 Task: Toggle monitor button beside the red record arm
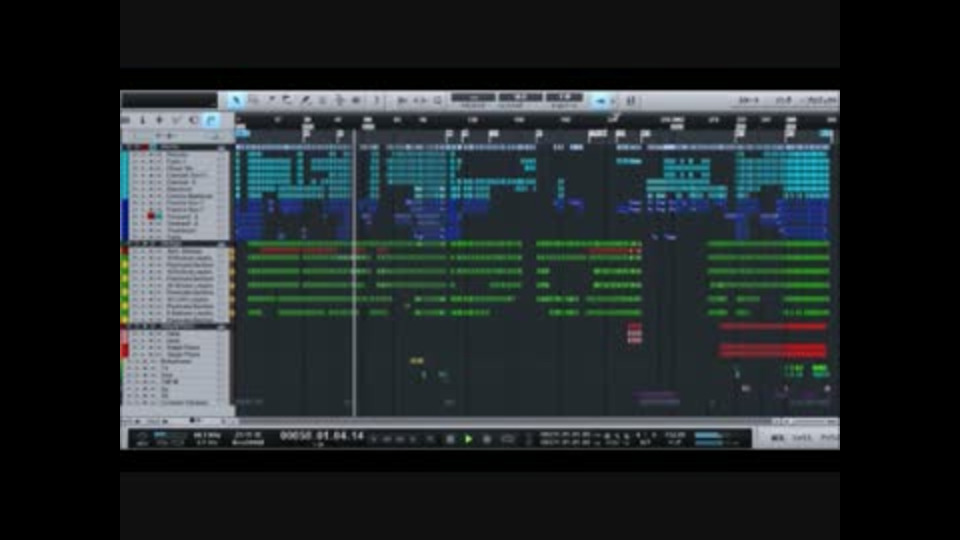point(159,216)
